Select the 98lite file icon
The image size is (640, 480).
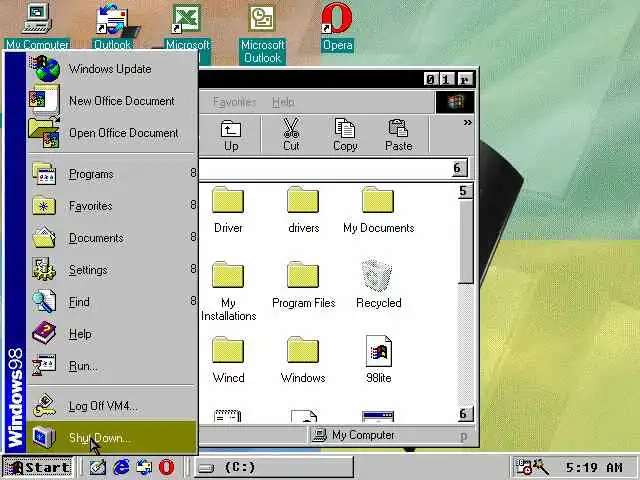tap(378, 360)
